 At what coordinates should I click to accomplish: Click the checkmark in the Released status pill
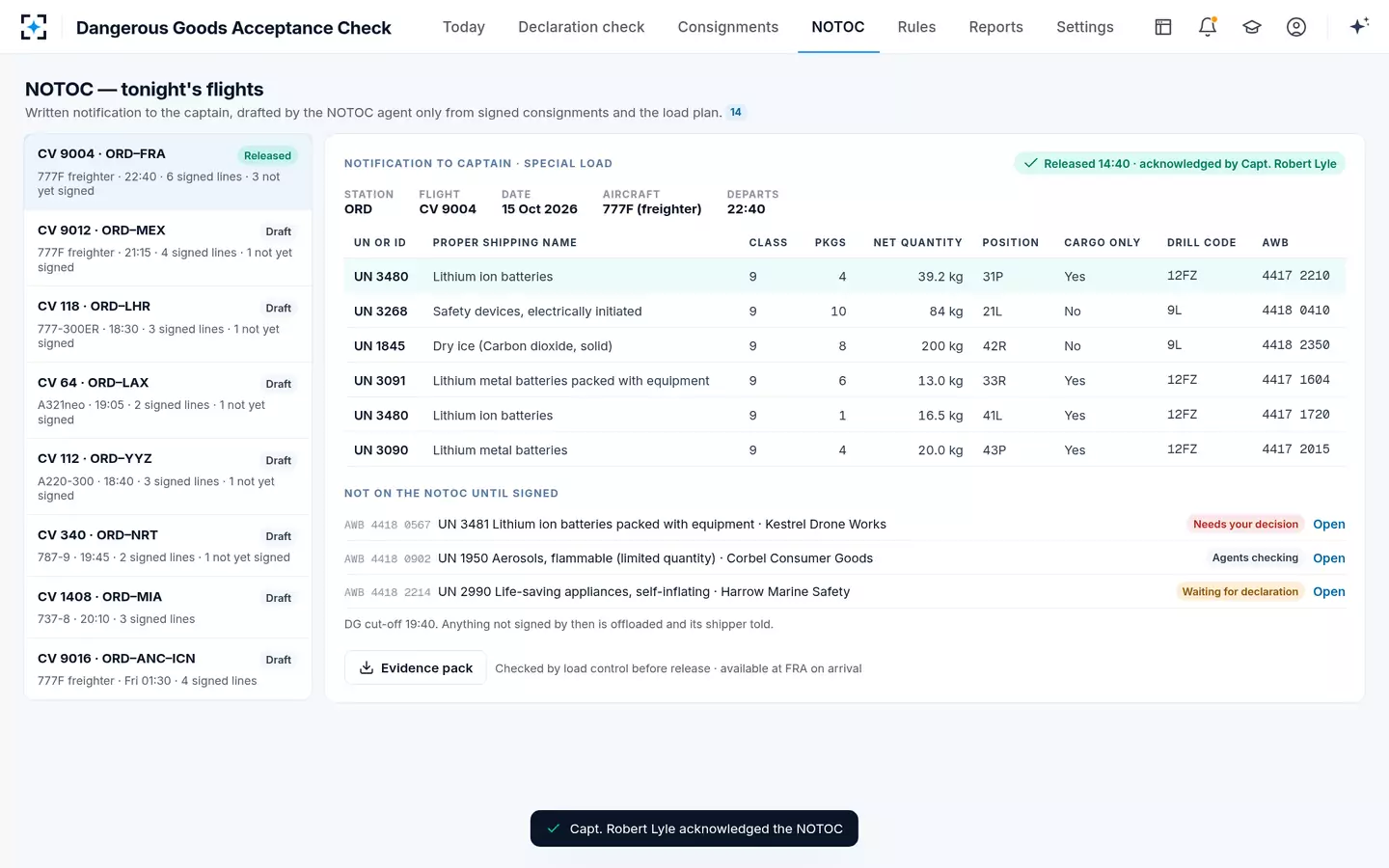pyautogui.click(x=1030, y=163)
